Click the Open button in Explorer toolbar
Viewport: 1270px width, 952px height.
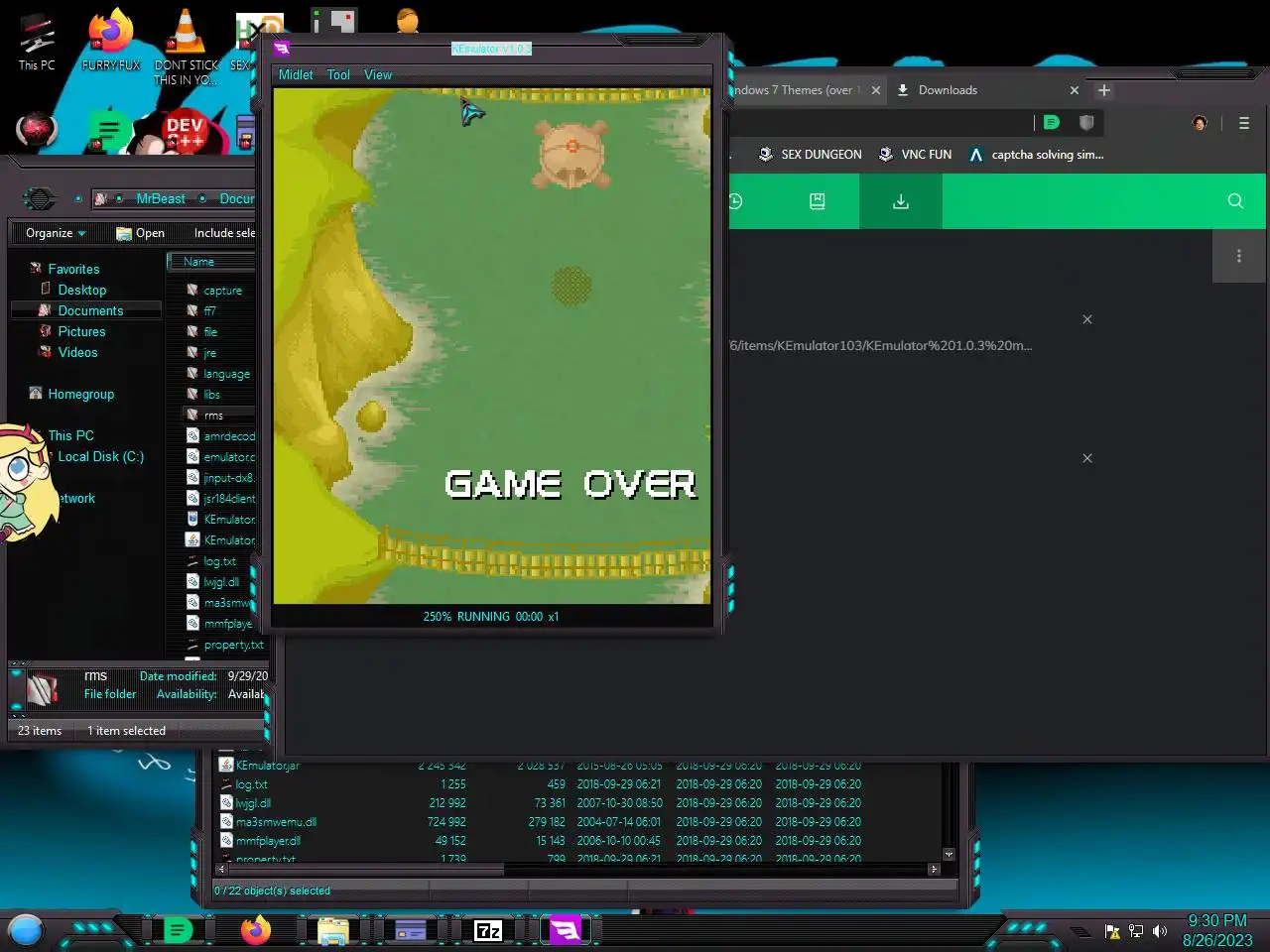(x=140, y=233)
